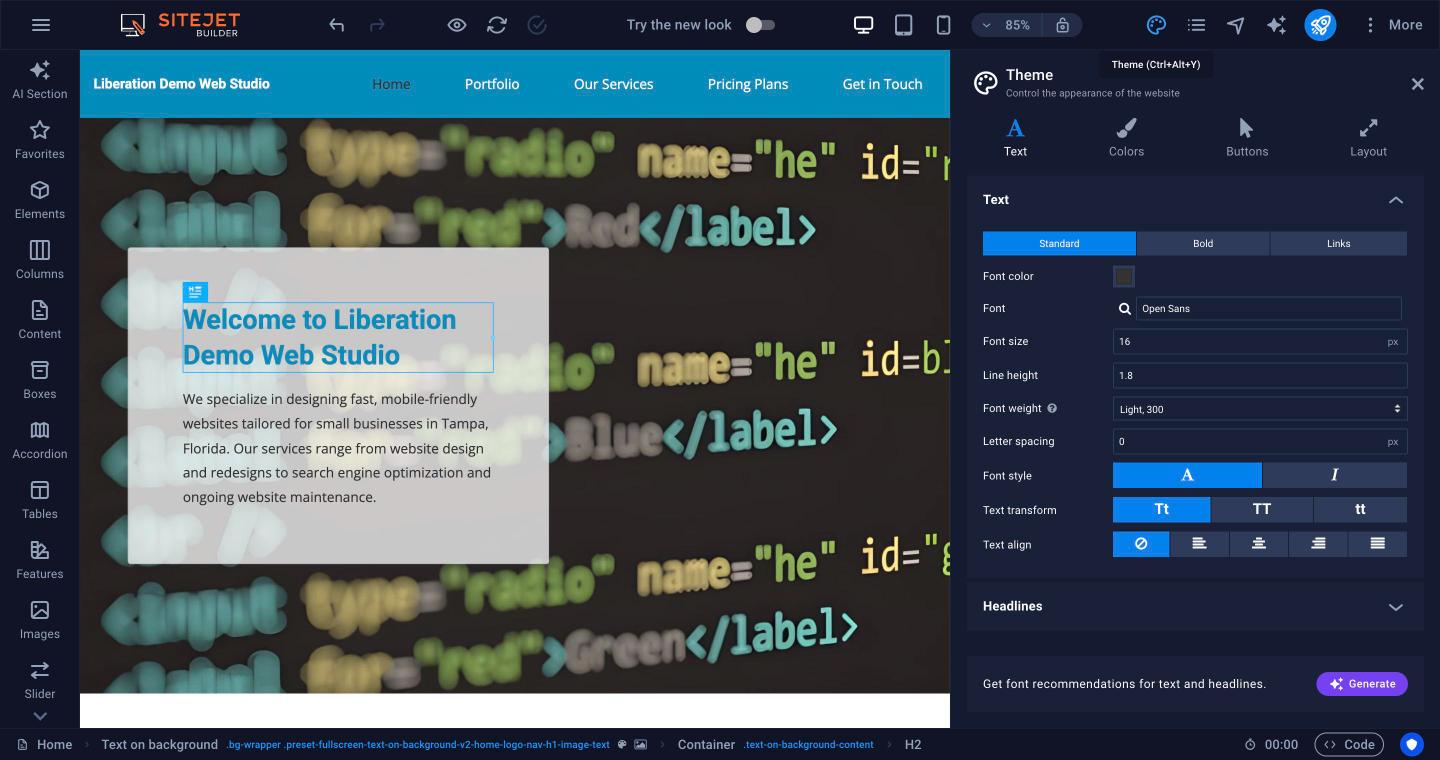Open the Theme palette icon
The height and width of the screenshot is (760, 1440).
(x=1156, y=25)
